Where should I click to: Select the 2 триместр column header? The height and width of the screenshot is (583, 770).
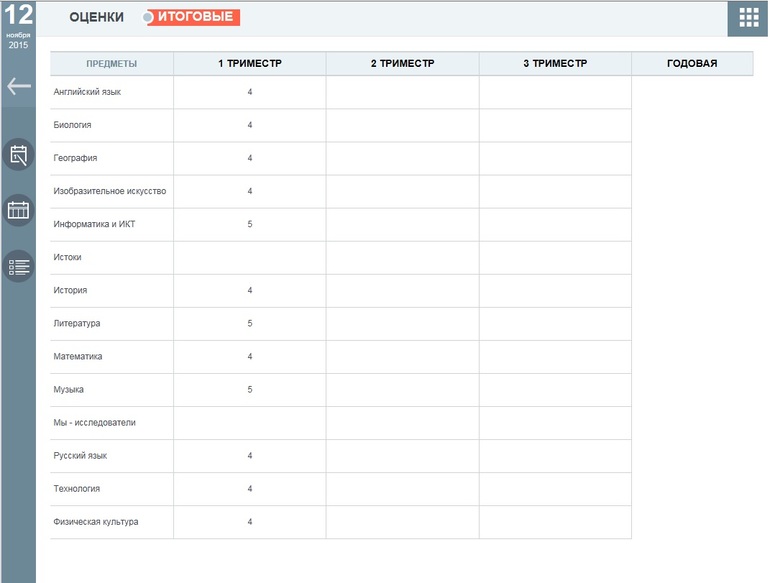403,63
